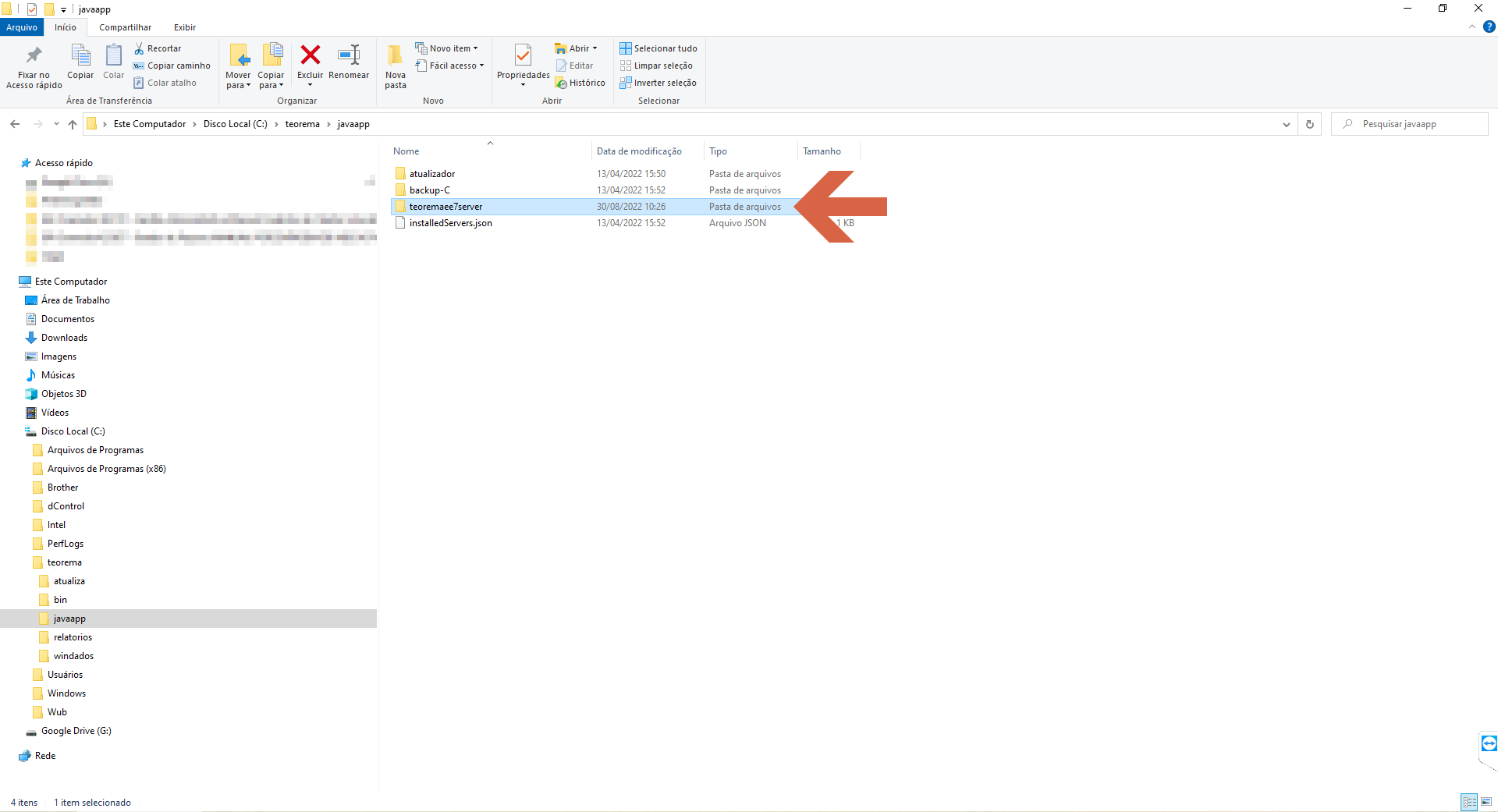Click Disco Local (C:) in breadcrumb
Viewport: 1498px width, 812px height.
pos(236,124)
